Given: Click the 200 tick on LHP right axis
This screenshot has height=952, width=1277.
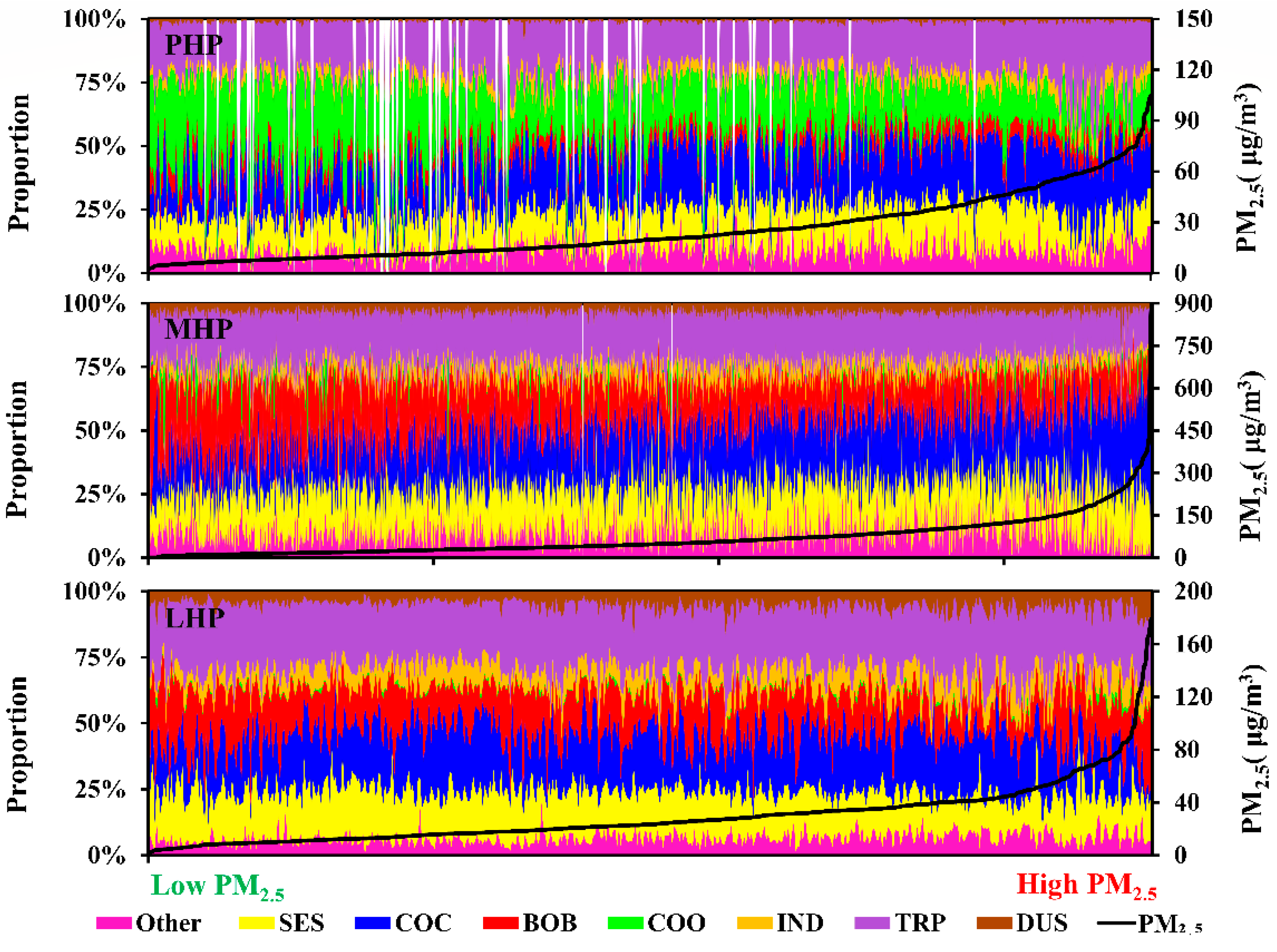Looking at the screenshot, I should click(1193, 591).
